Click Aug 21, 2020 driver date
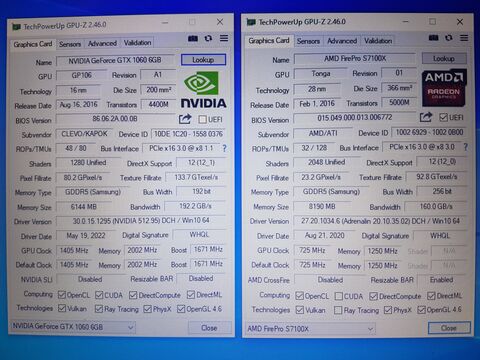This screenshot has height=360, width=480. click(x=324, y=236)
